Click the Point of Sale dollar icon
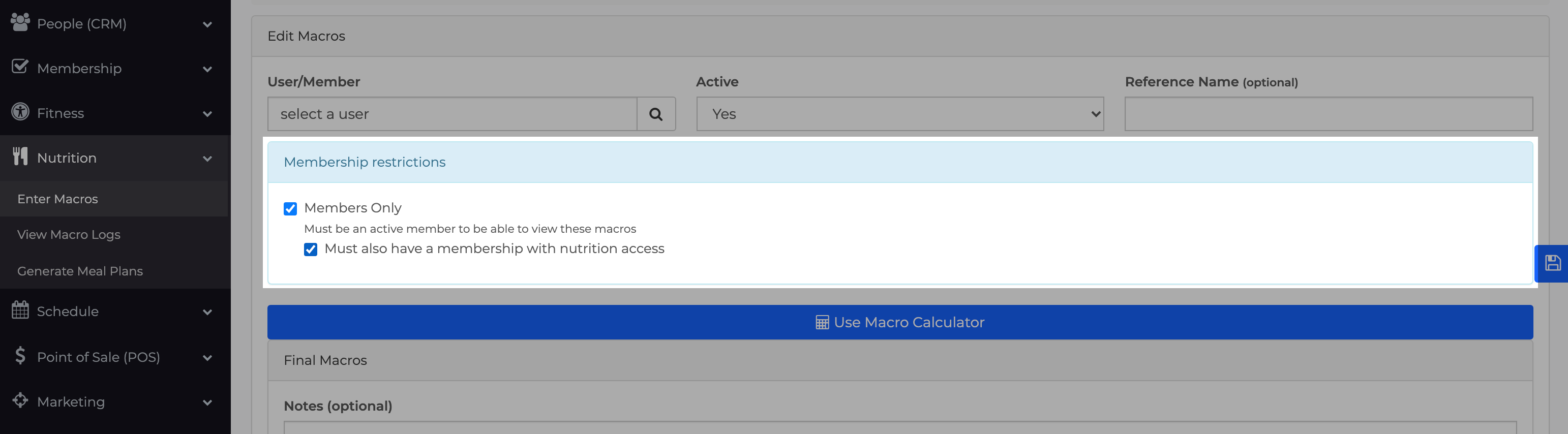1568x434 pixels. (x=20, y=355)
